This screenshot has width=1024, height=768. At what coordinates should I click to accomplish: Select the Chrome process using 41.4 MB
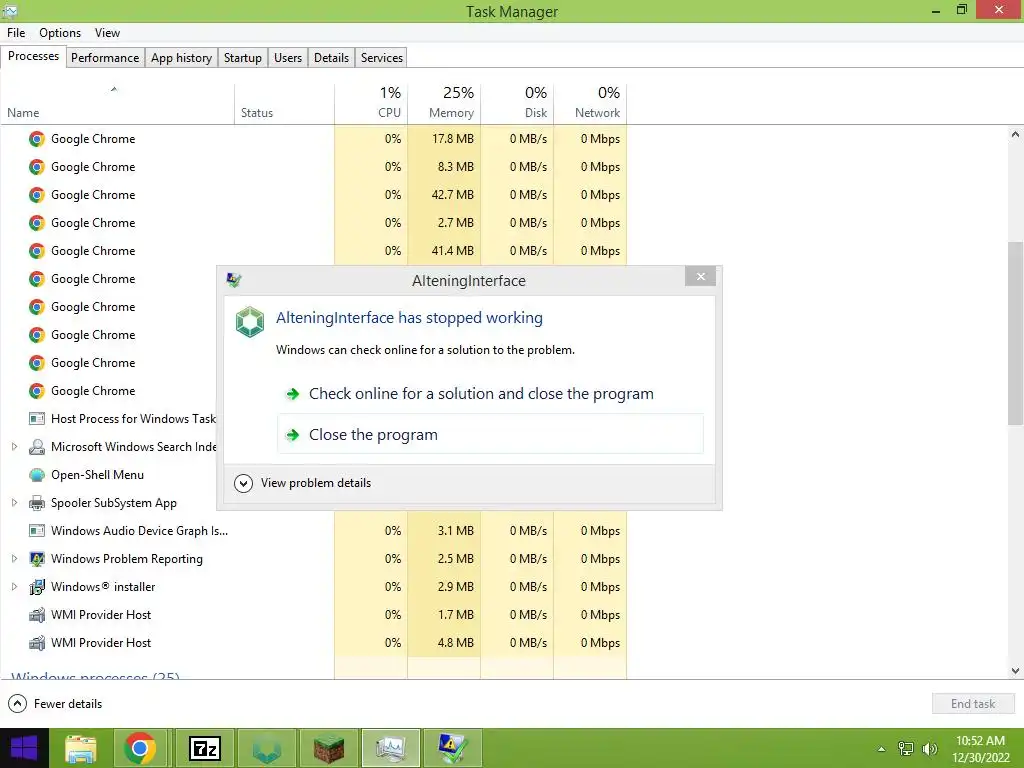pyautogui.click(x=313, y=251)
